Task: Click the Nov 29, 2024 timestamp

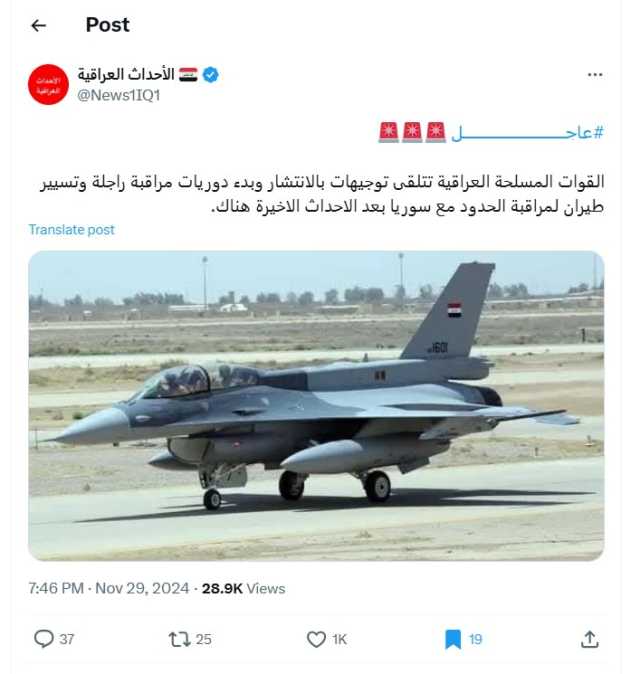Action: click(x=142, y=588)
